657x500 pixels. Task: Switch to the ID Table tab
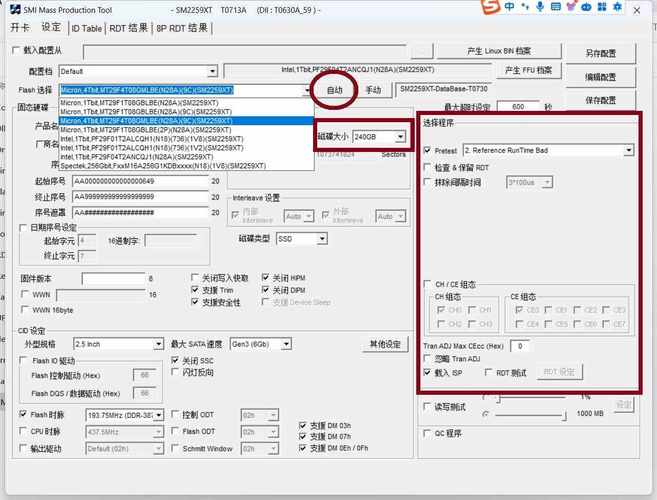pyautogui.click(x=86, y=28)
